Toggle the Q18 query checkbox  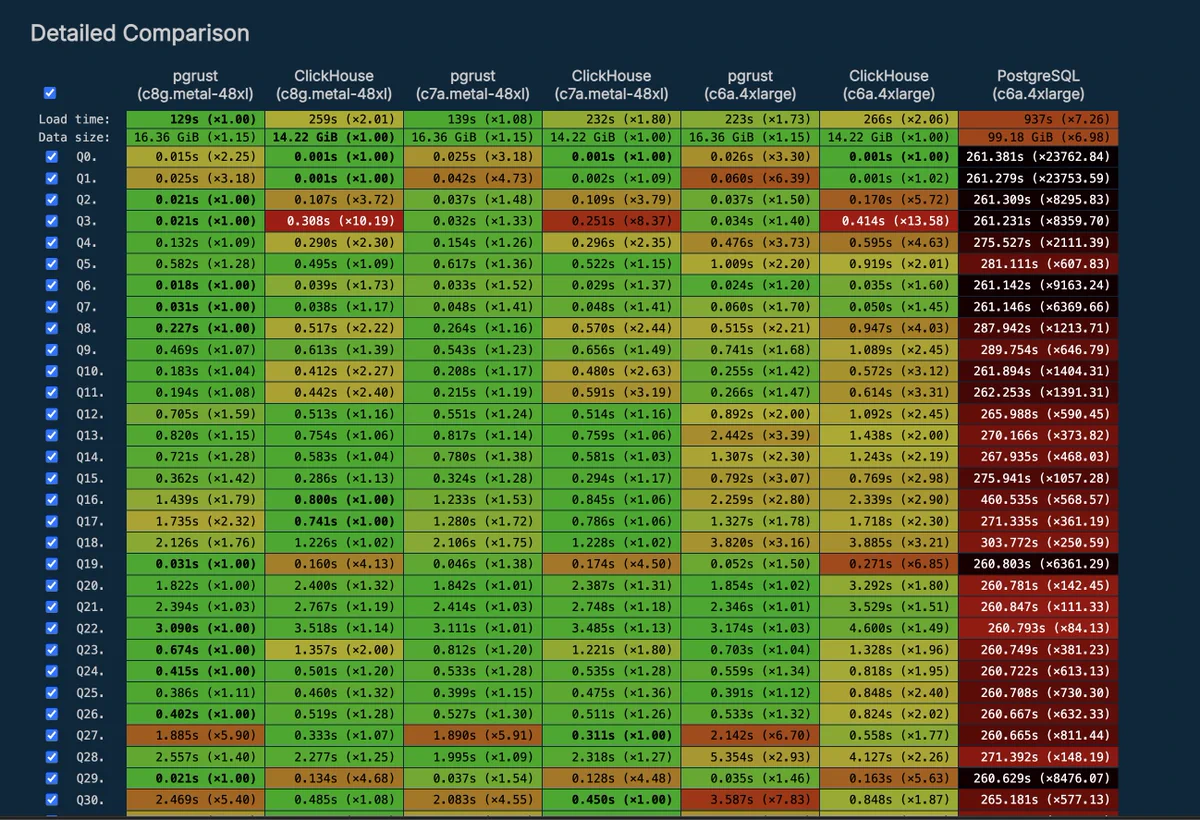tap(51, 542)
